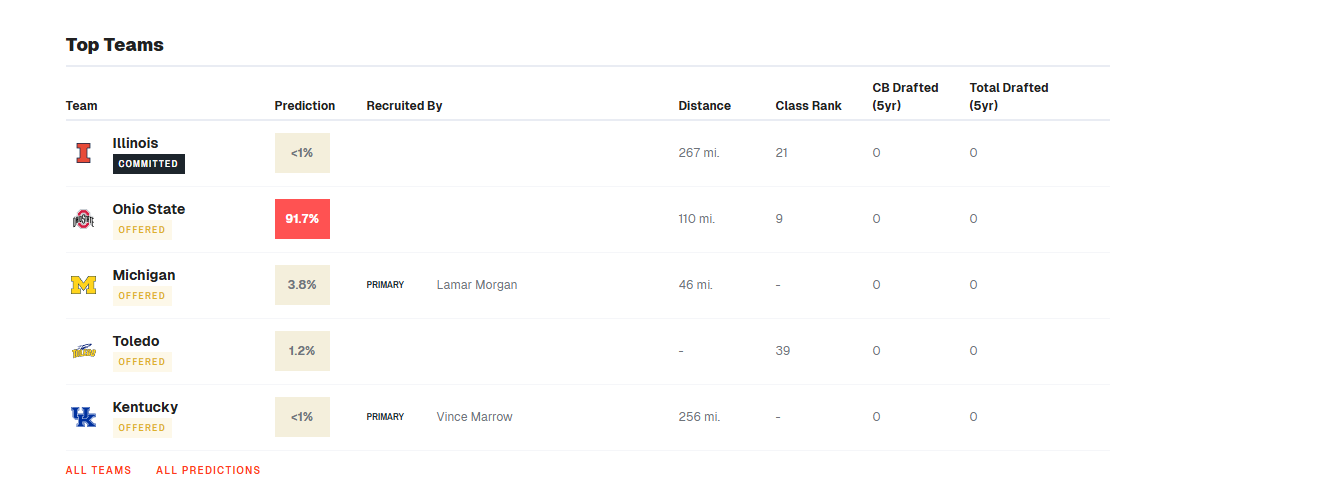
Task: Click Toledo's 1.2% prediction box
Action: 302,351
